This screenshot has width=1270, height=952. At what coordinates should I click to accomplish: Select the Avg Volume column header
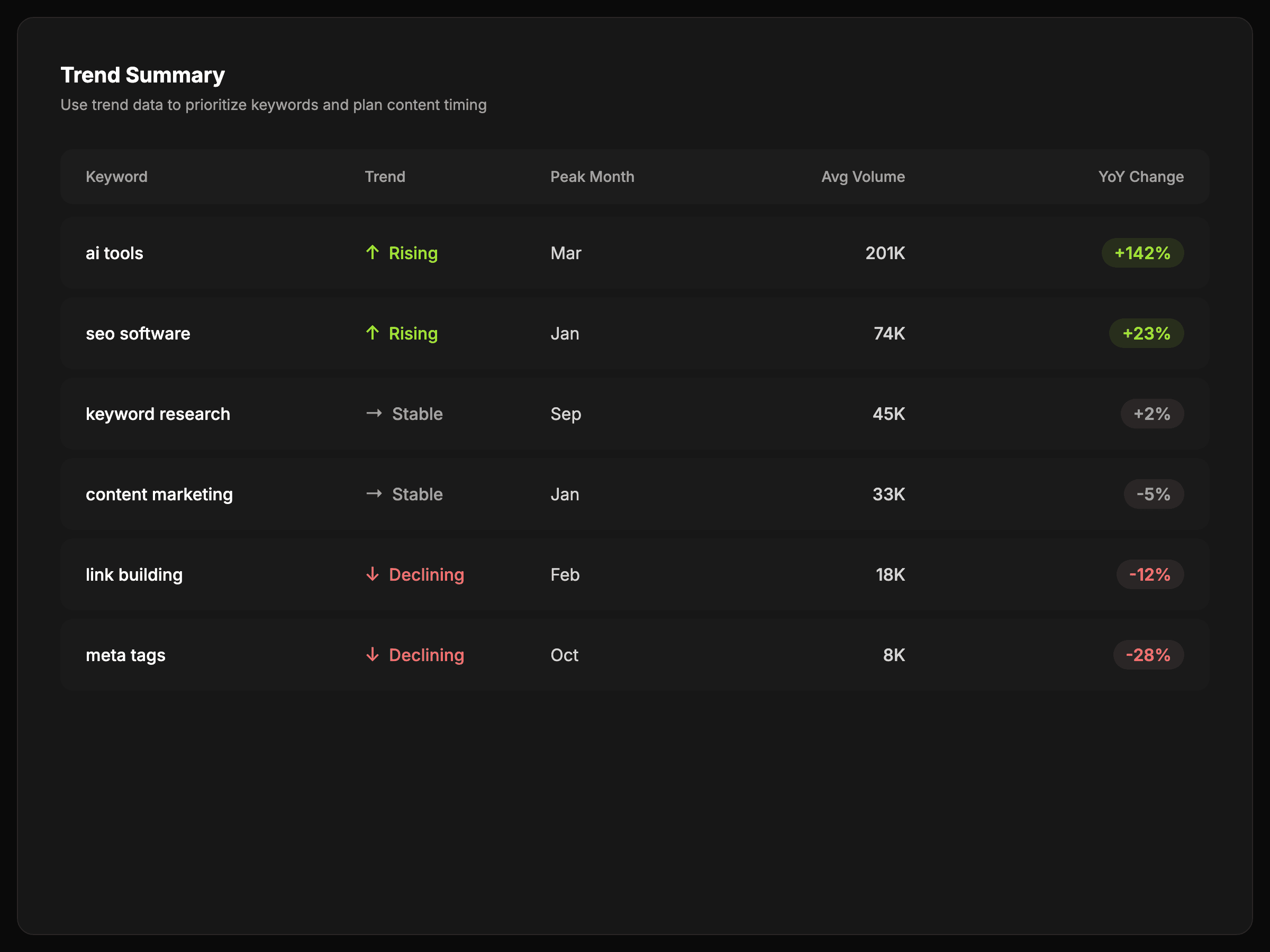[863, 177]
